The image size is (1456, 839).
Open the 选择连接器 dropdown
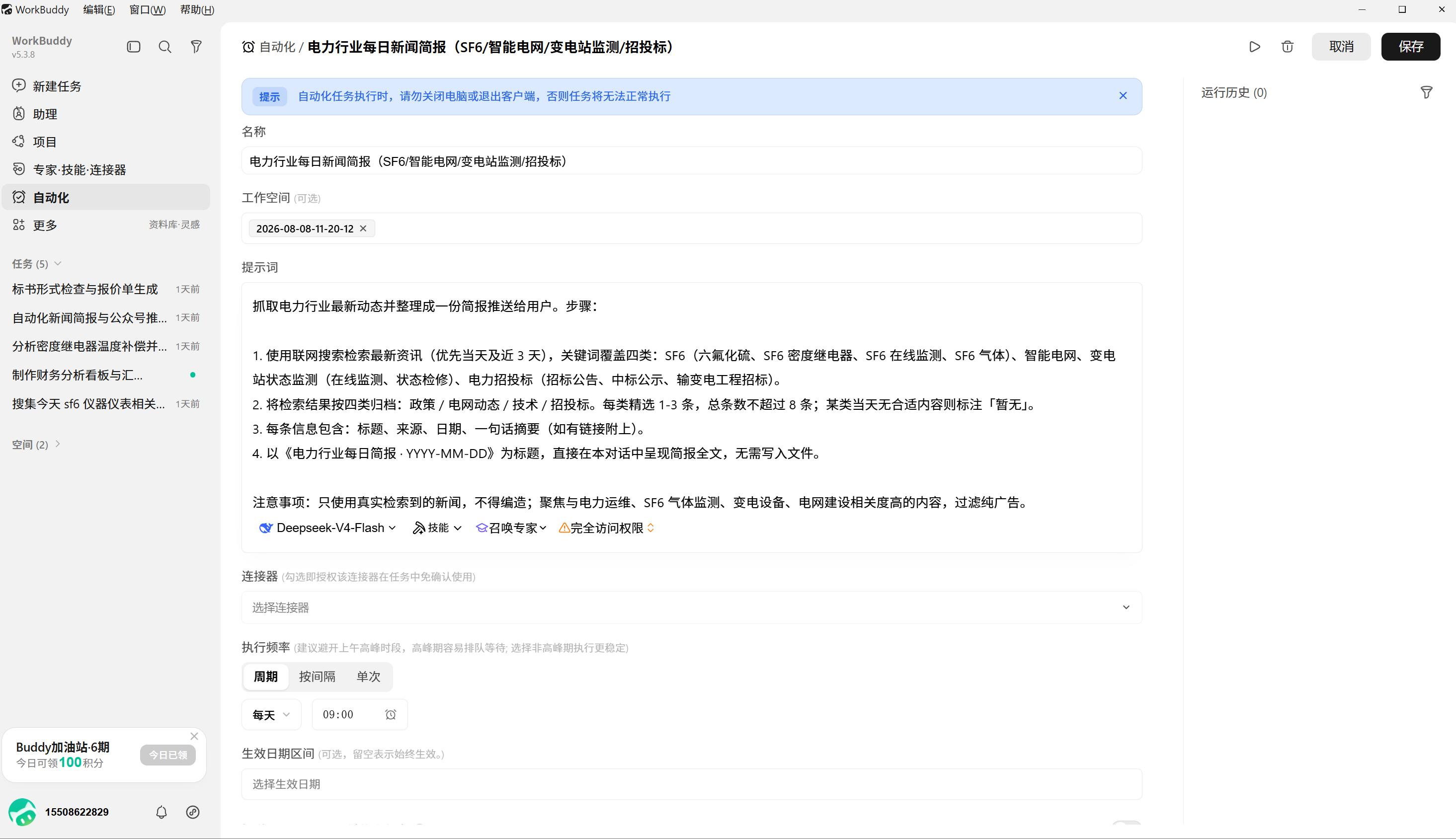pos(692,608)
